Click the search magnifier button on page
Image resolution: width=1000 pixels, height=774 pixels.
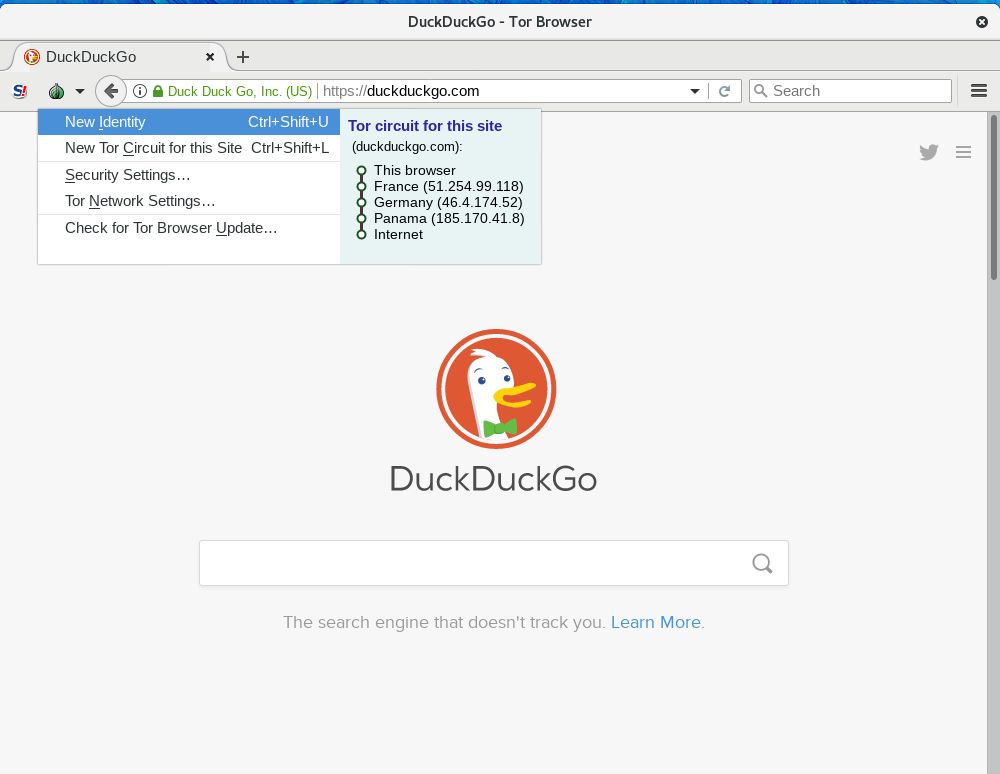point(762,563)
